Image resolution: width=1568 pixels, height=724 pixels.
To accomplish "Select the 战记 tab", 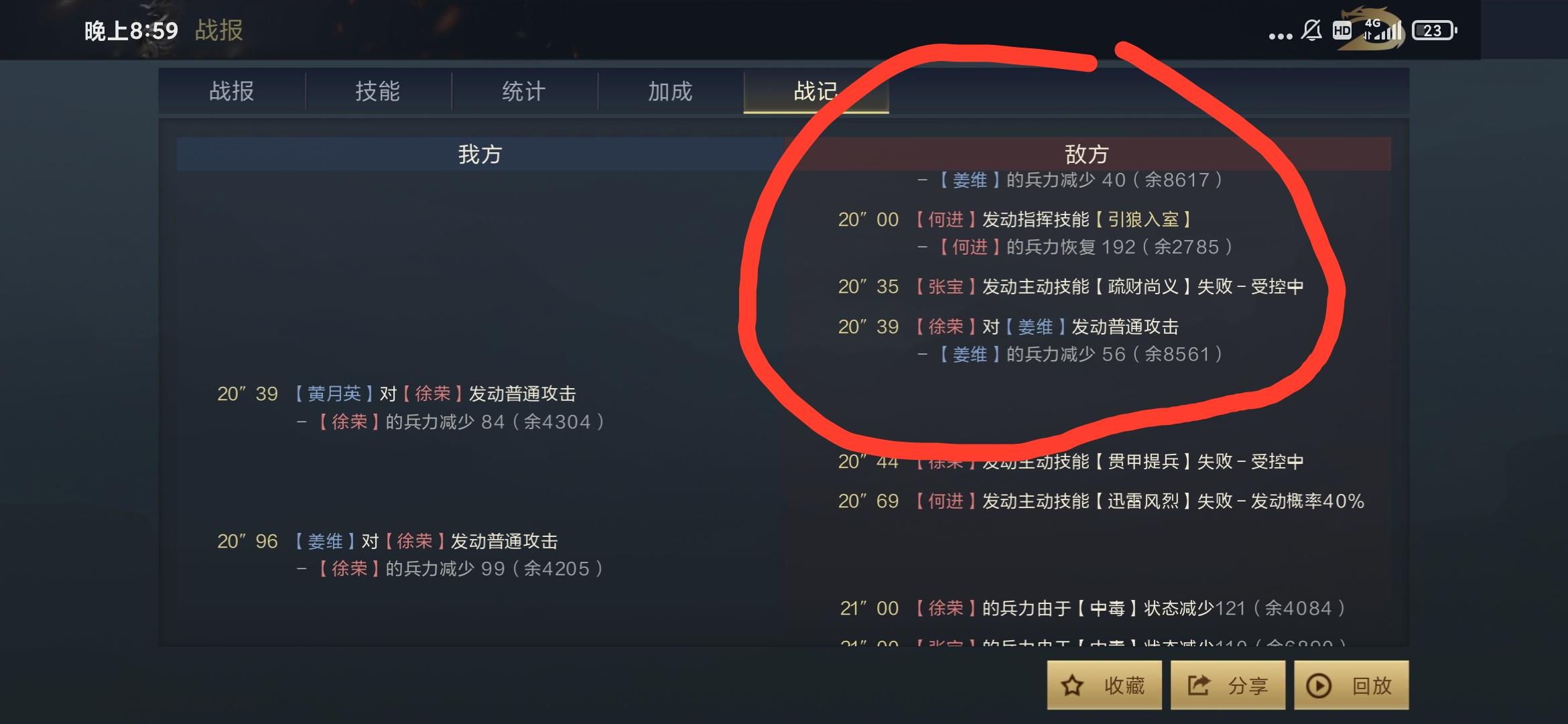I will click(x=816, y=91).
